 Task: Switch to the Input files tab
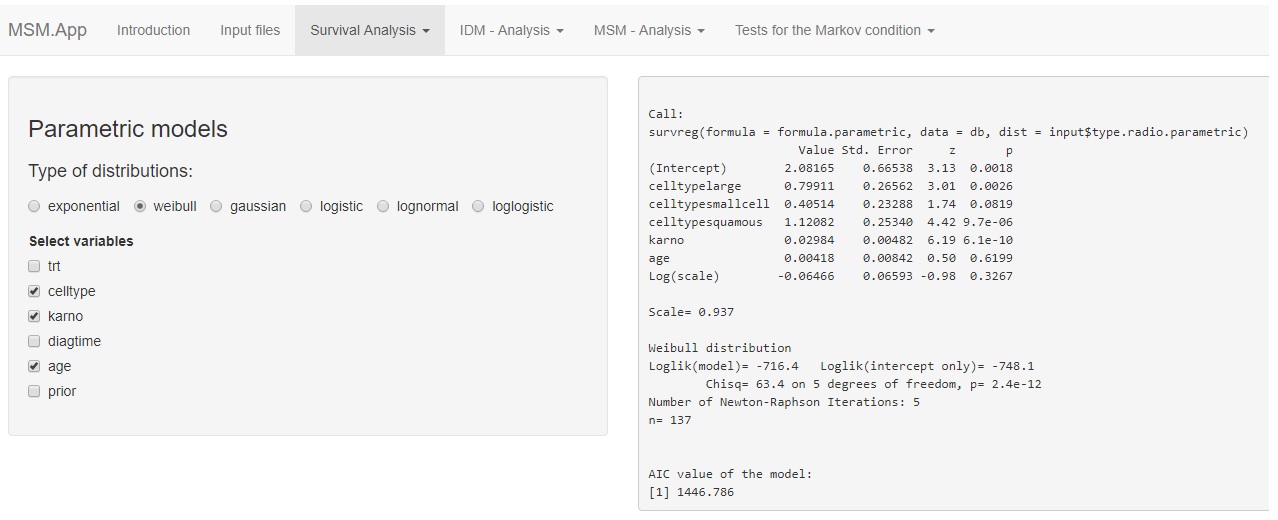pos(250,30)
